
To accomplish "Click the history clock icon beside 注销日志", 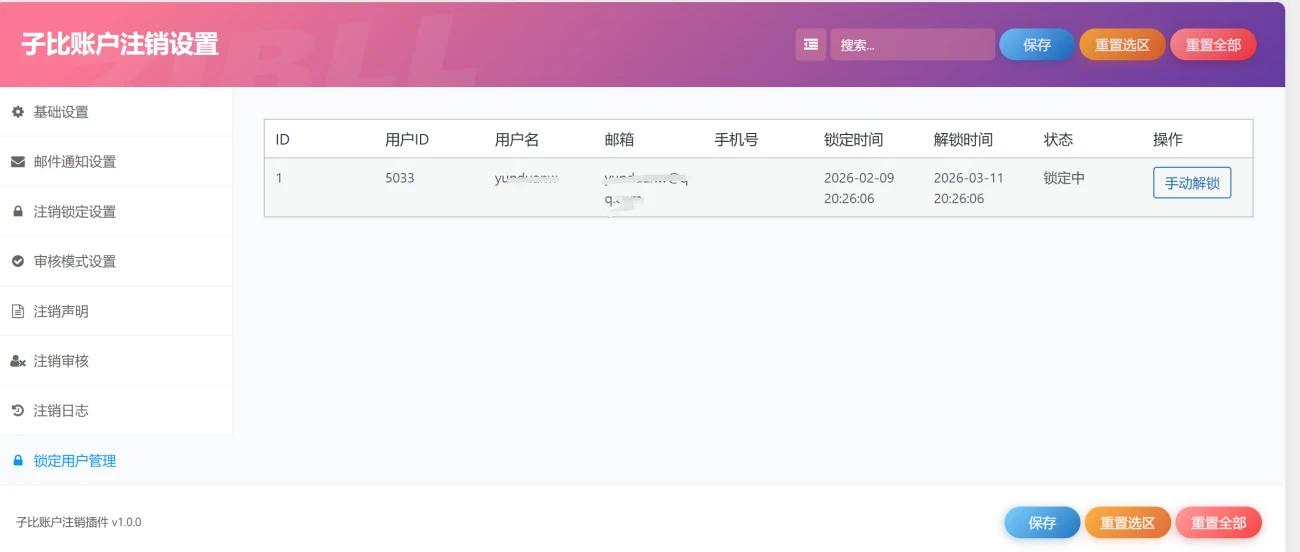I will [x=17, y=411].
